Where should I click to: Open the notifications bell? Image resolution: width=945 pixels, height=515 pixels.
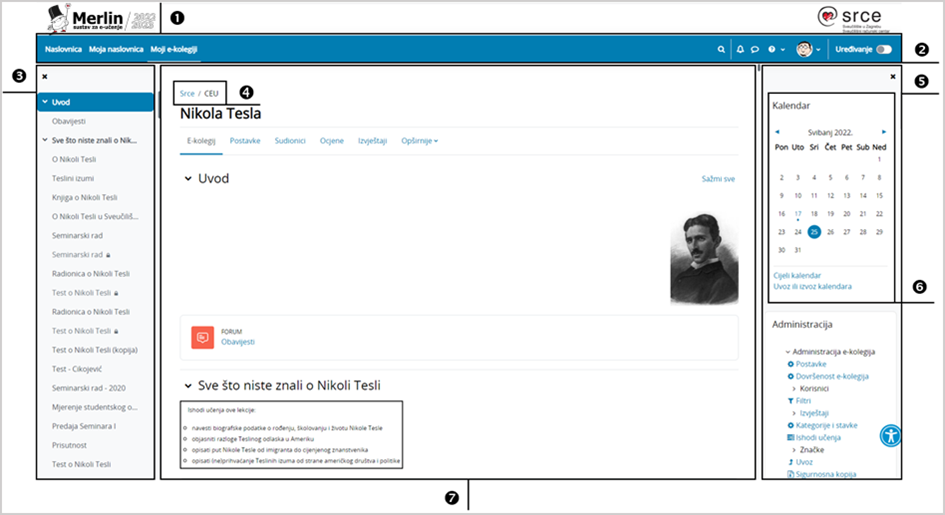coord(740,48)
